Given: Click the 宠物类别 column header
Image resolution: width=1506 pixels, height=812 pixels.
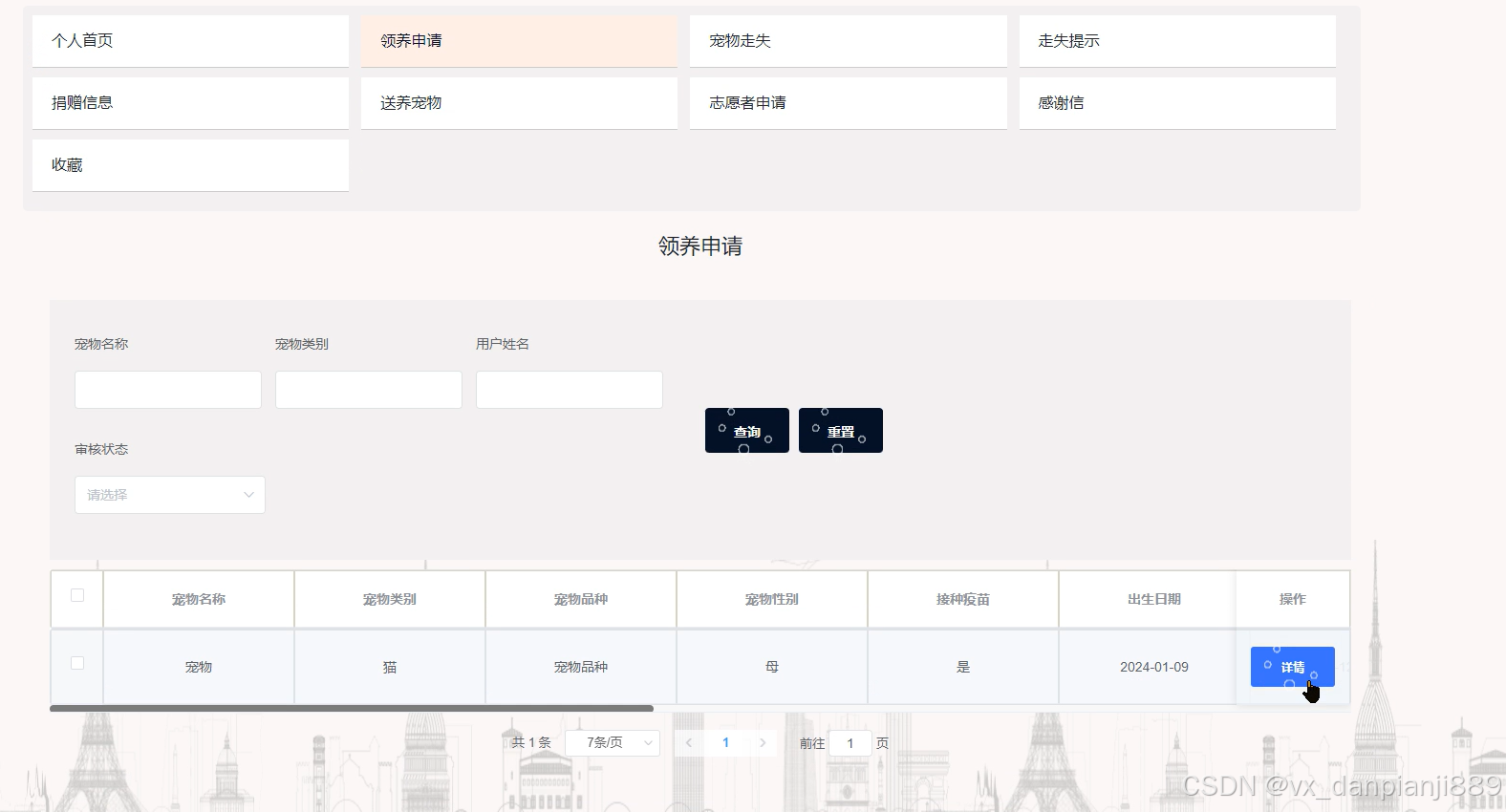Looking at the screenshot, I should tap(390, 599).
